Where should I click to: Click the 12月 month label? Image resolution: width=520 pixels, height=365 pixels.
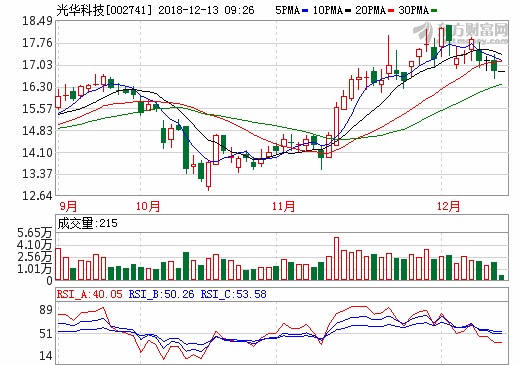pyautogui.click(x=449, y=206)
